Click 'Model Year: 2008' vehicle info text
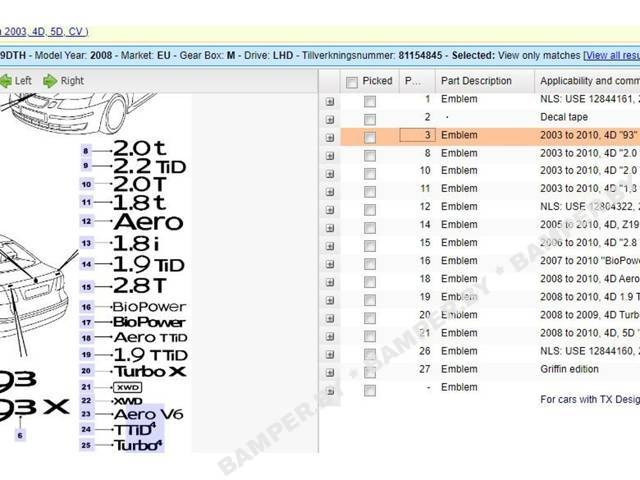Viewport: 640px width, 480px height. click(73, 55)
